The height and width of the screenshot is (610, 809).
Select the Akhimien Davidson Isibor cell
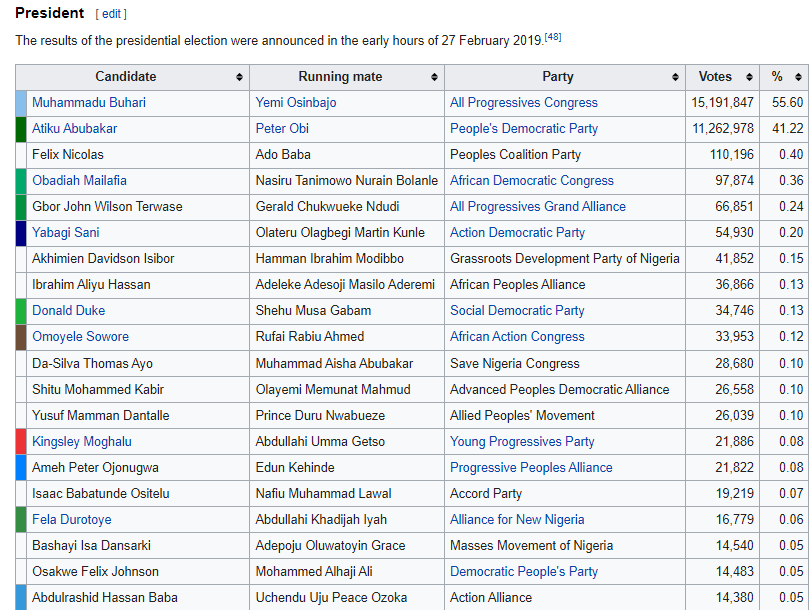(138, 259)
